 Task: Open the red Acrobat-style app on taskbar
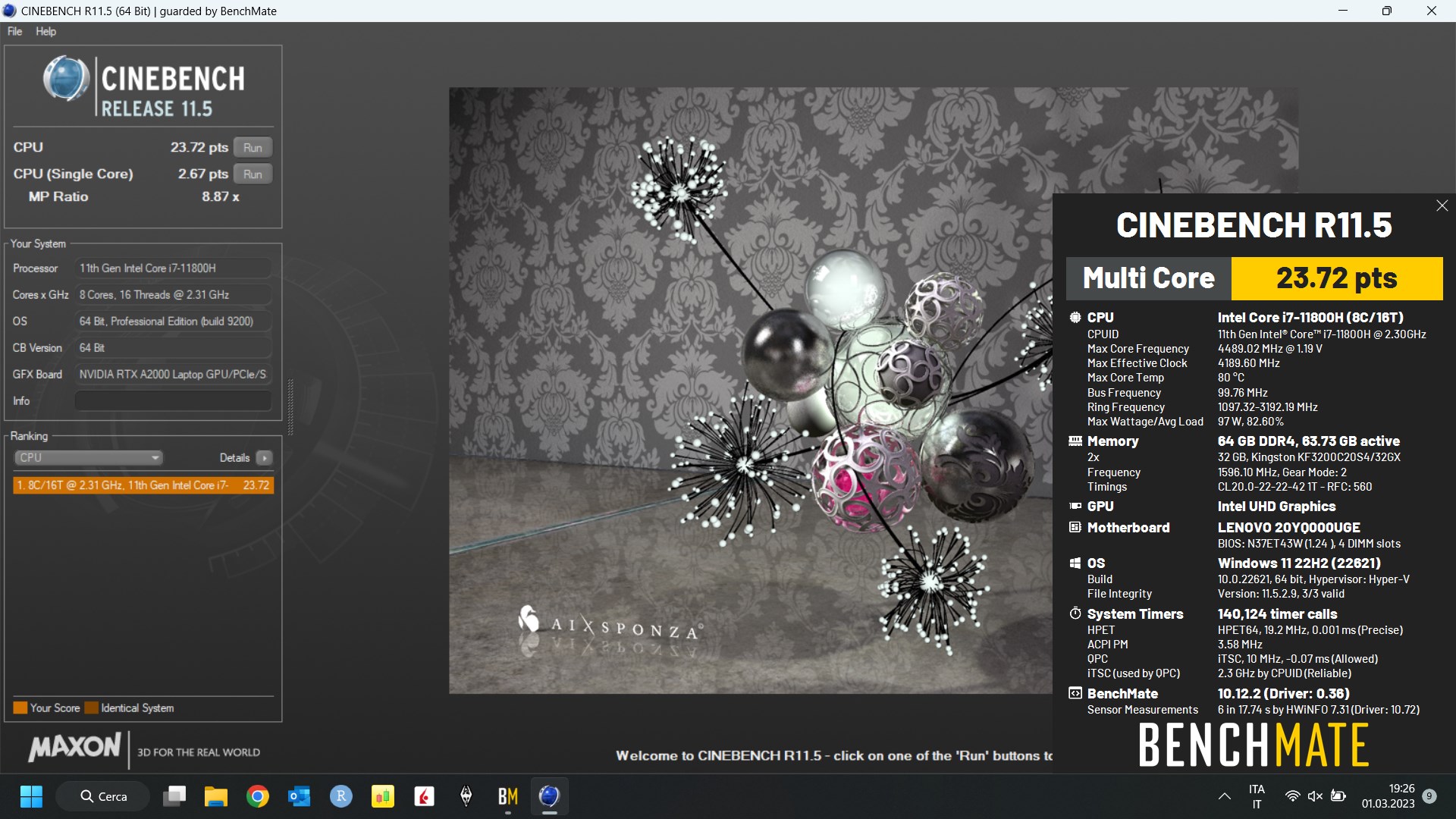(x=425, y=796)
